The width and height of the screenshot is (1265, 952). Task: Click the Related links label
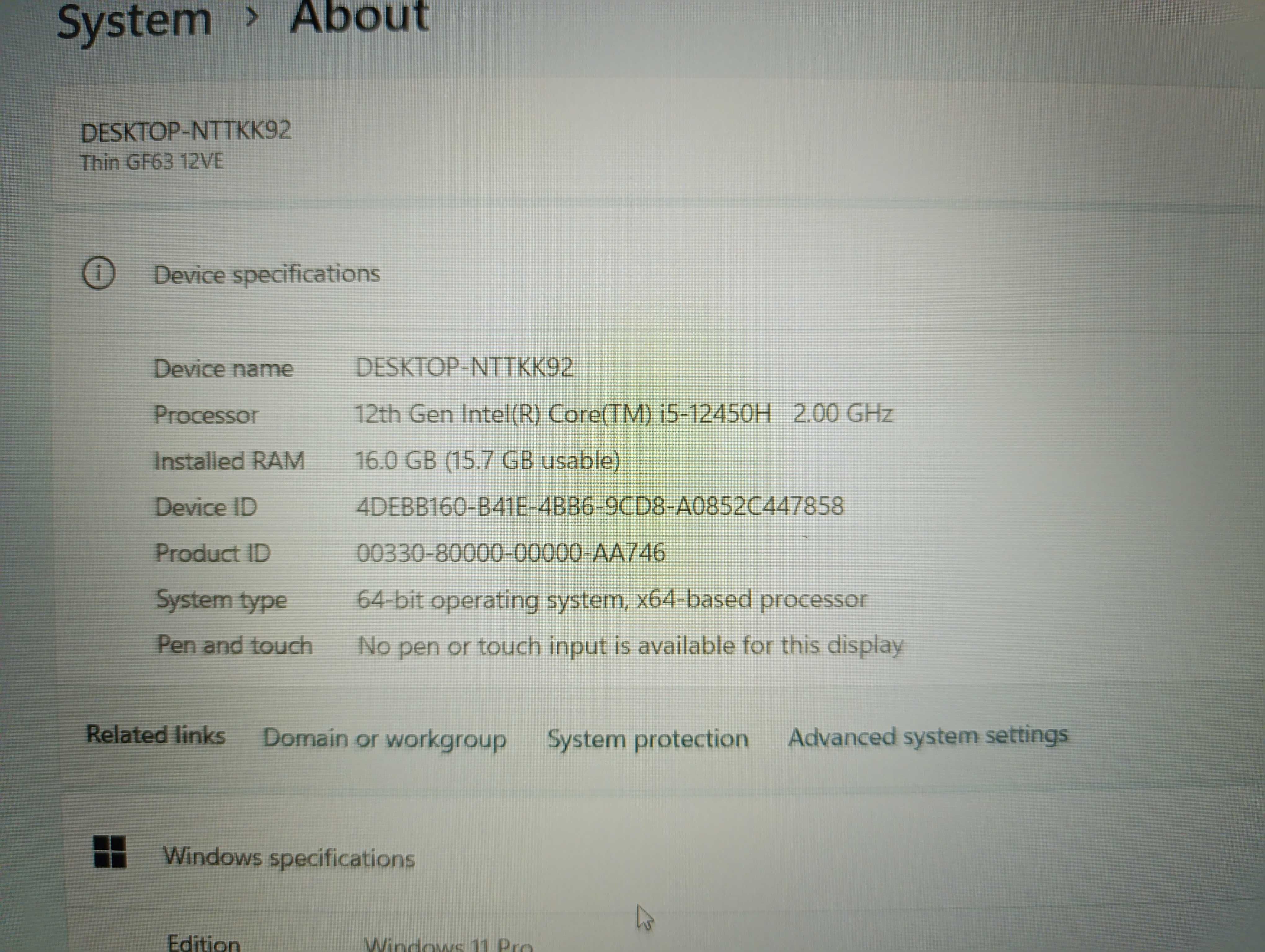tap(156, 735)
